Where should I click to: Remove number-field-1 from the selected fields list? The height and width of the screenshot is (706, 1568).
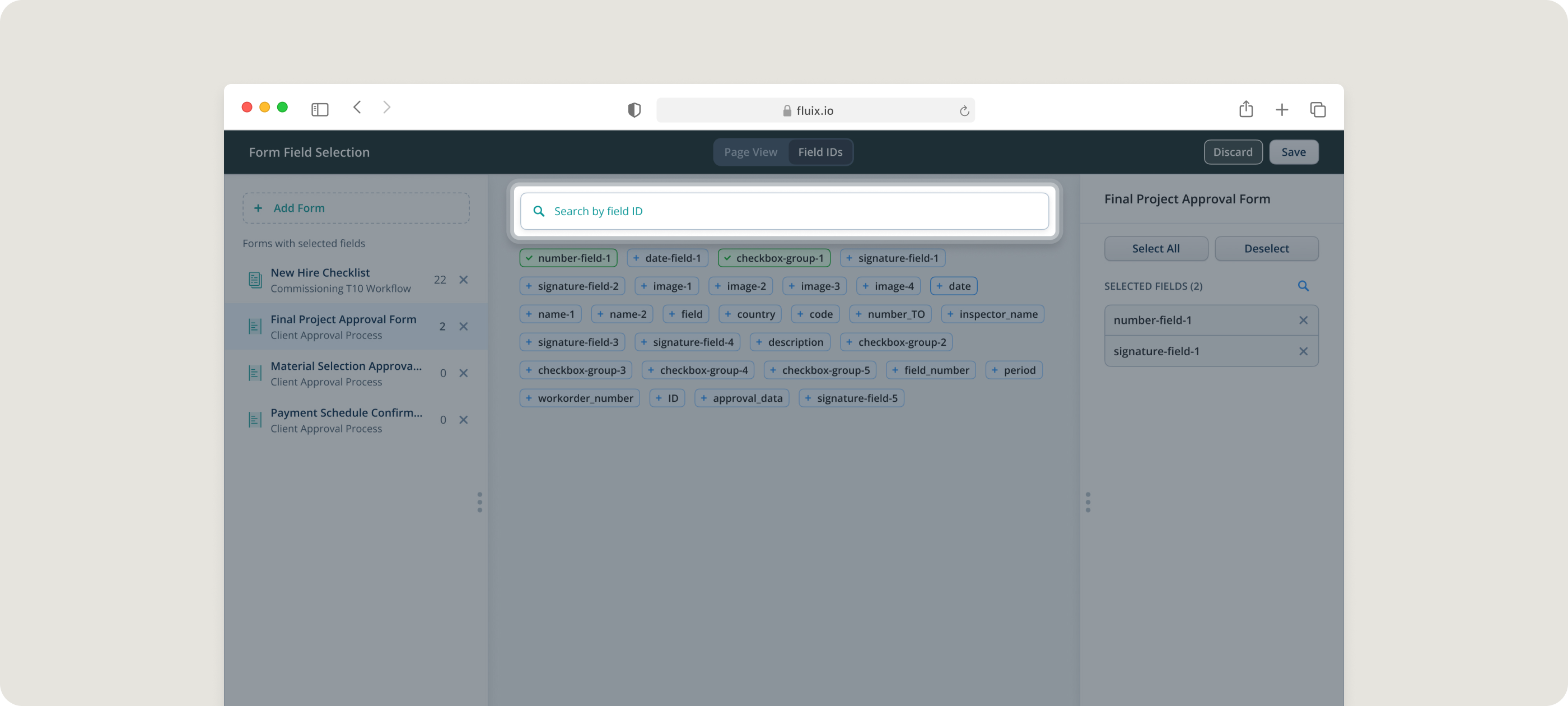(1303, 321)
